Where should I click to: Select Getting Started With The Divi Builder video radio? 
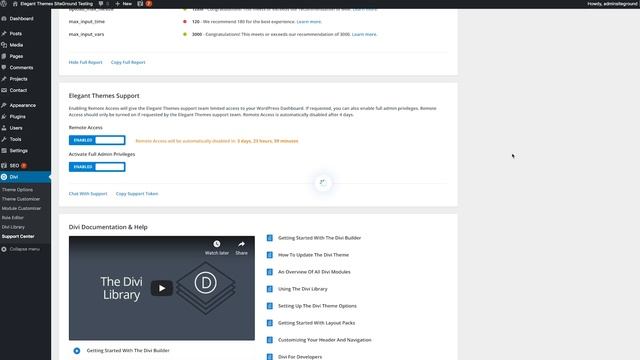[x=77, y=351]
